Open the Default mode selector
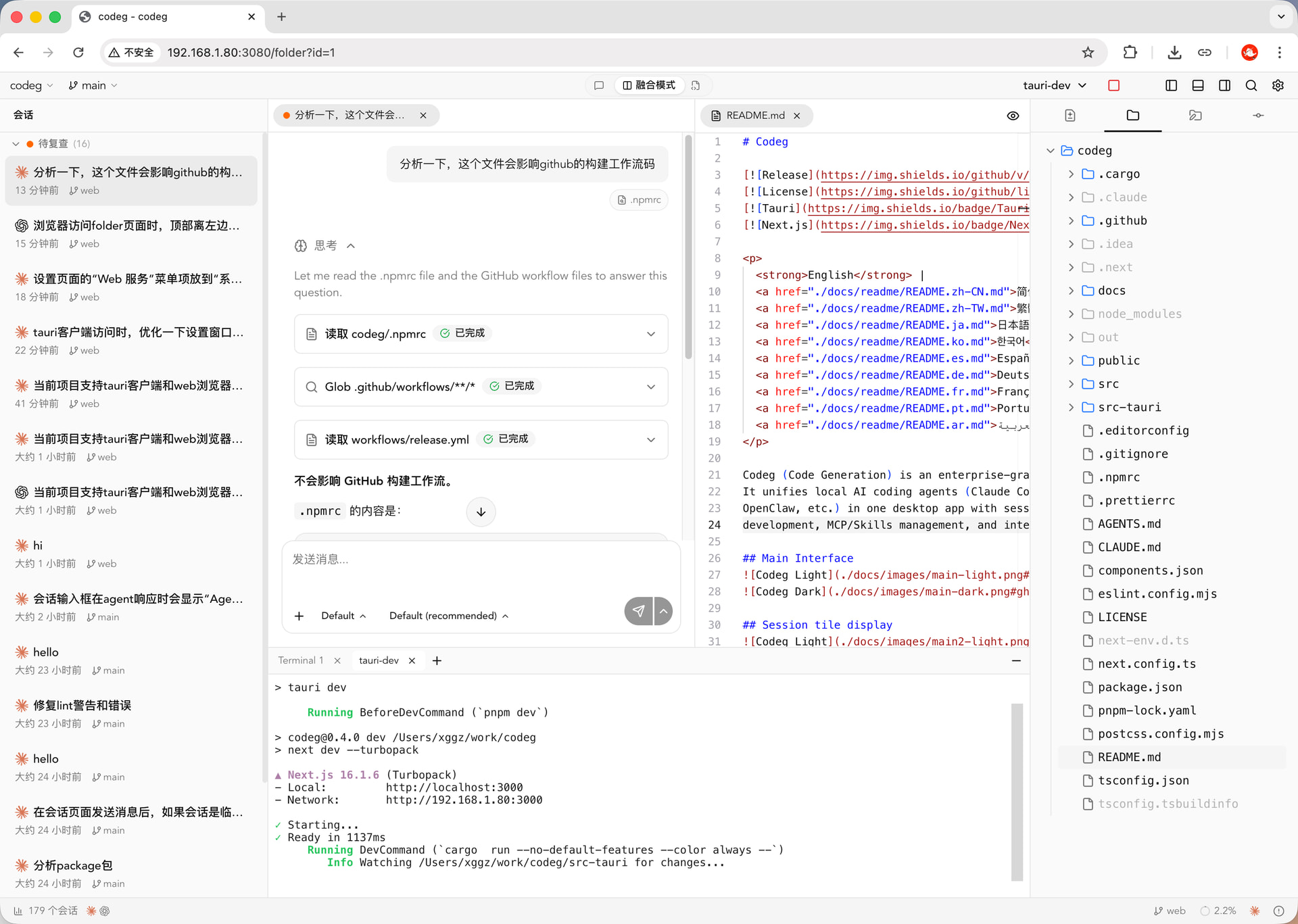Image resolution: width=1298 pixels, height=924 pixels. 343,616
